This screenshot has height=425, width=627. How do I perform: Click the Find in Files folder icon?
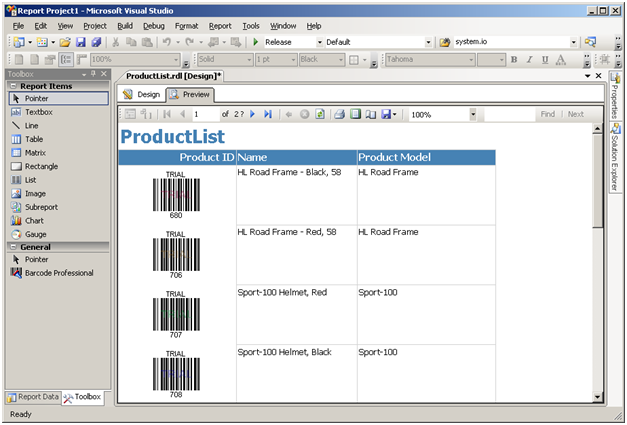click(x=445, y=42)
